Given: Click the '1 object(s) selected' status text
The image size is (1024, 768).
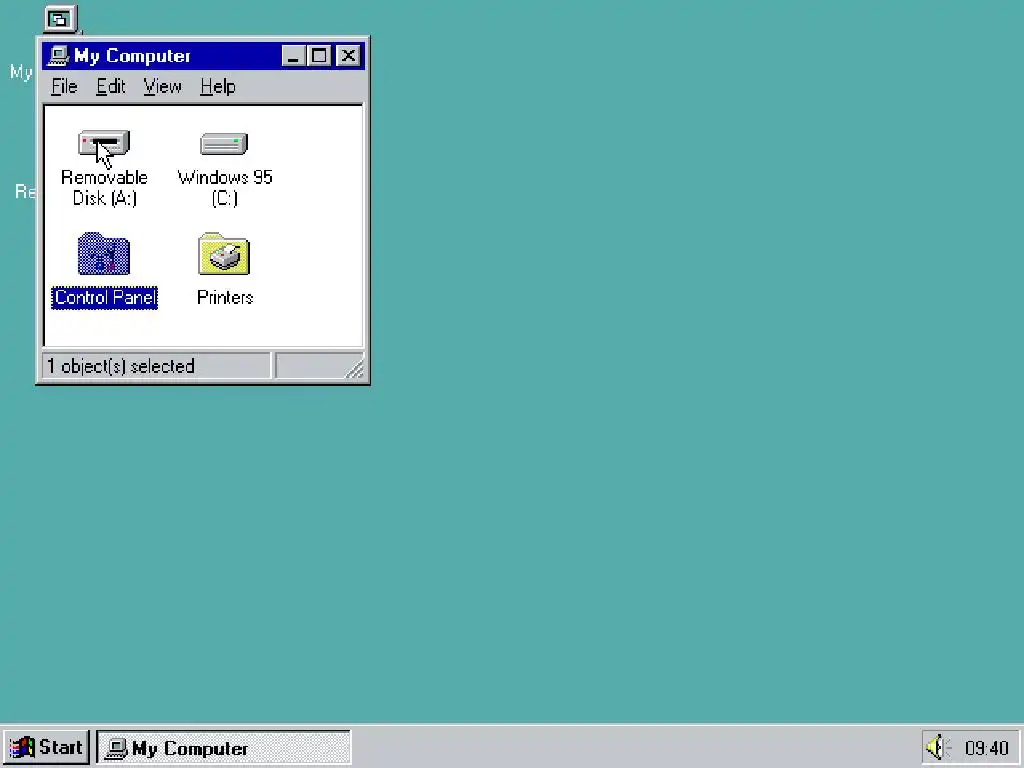Looking at the screenshot, I should pyautogui.click(x=121, y=366).
